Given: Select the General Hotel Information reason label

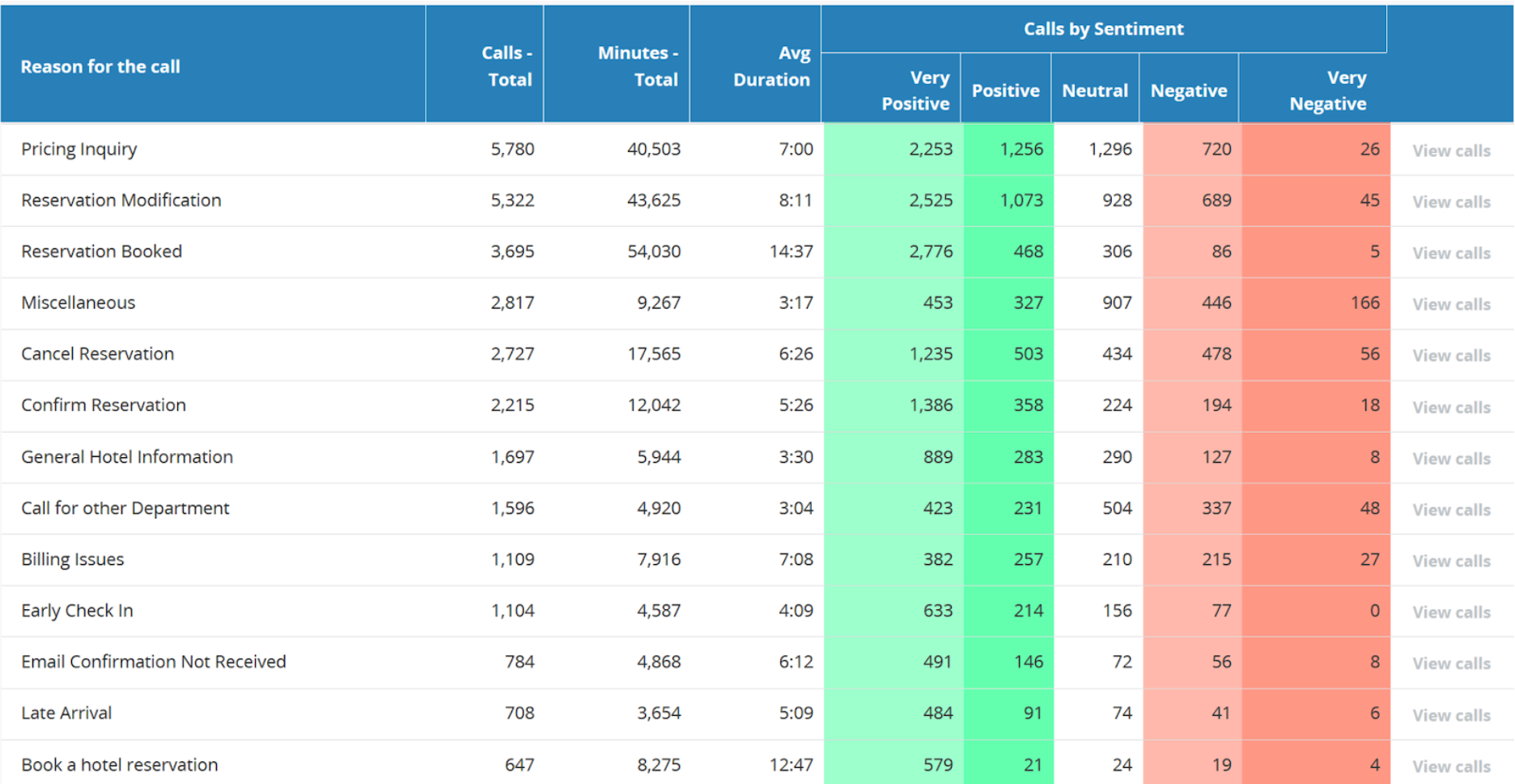Looking at the screenshot, I should [127, 456].
